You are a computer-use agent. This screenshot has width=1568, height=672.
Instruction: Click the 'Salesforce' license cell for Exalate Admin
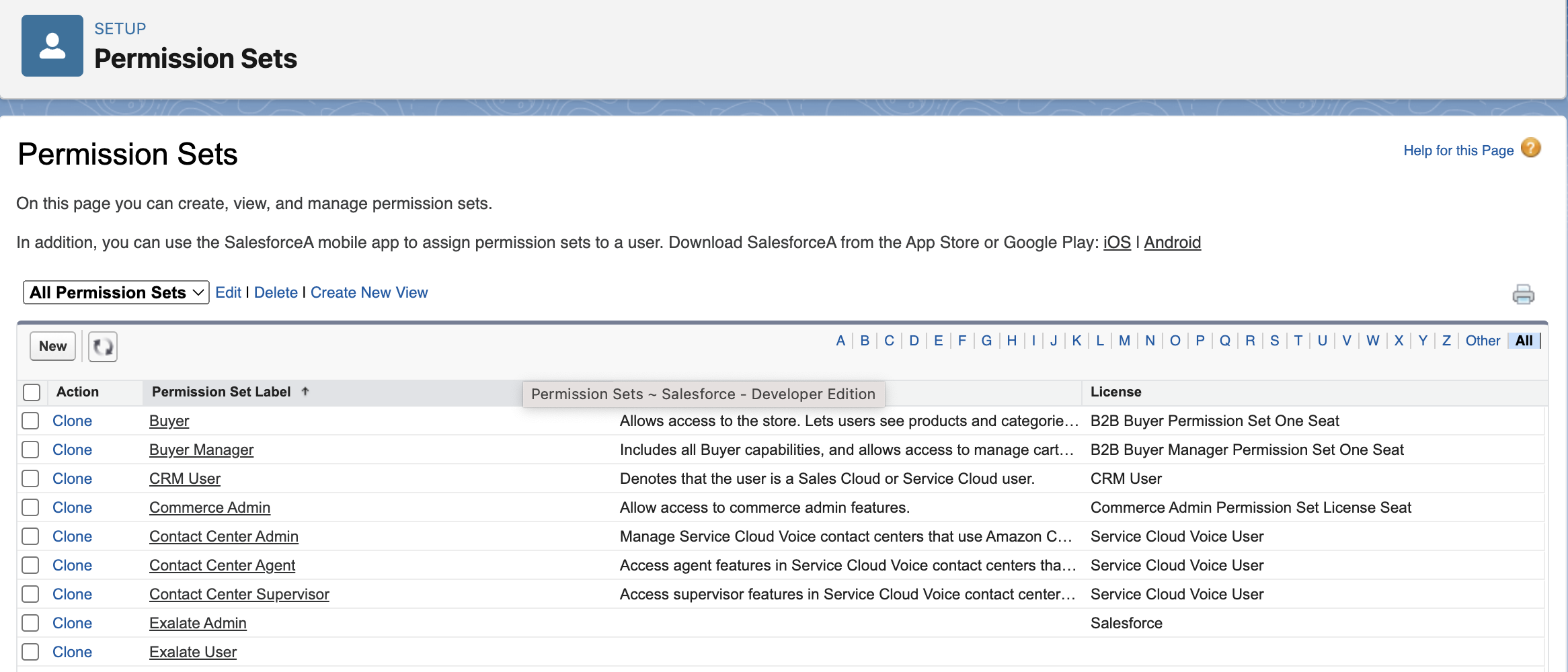point(1126,623)
